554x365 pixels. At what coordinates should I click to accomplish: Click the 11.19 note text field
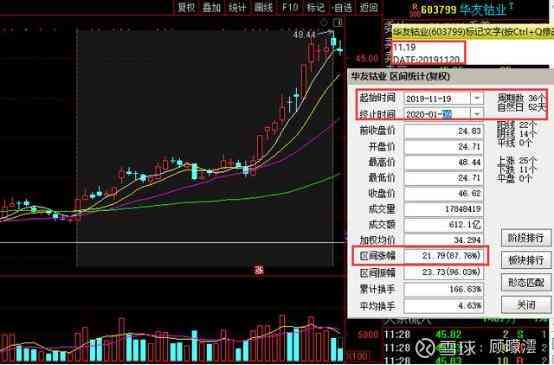click(x=405, y=47)
